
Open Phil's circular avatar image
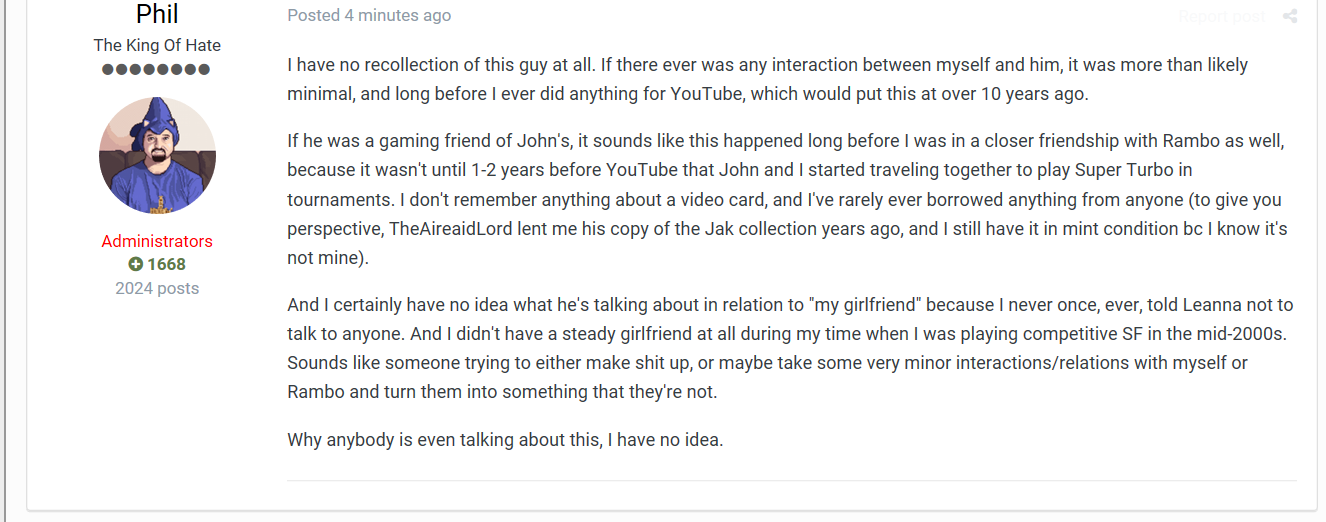157,155
